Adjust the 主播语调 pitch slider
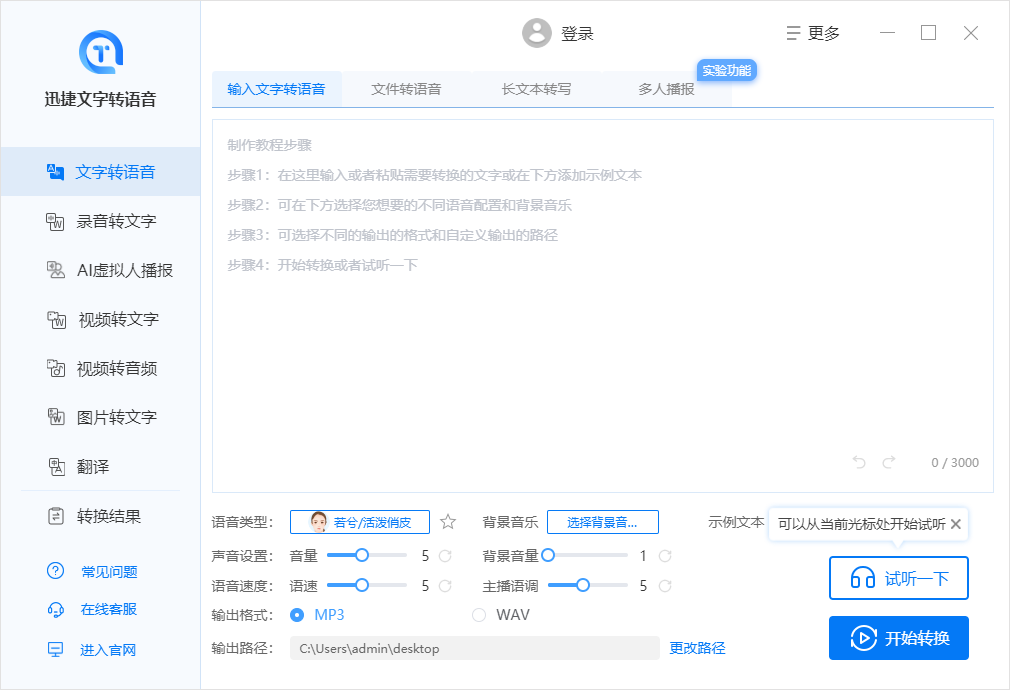1010x690 pixels. pyautogui.click(x=587, y=585)
